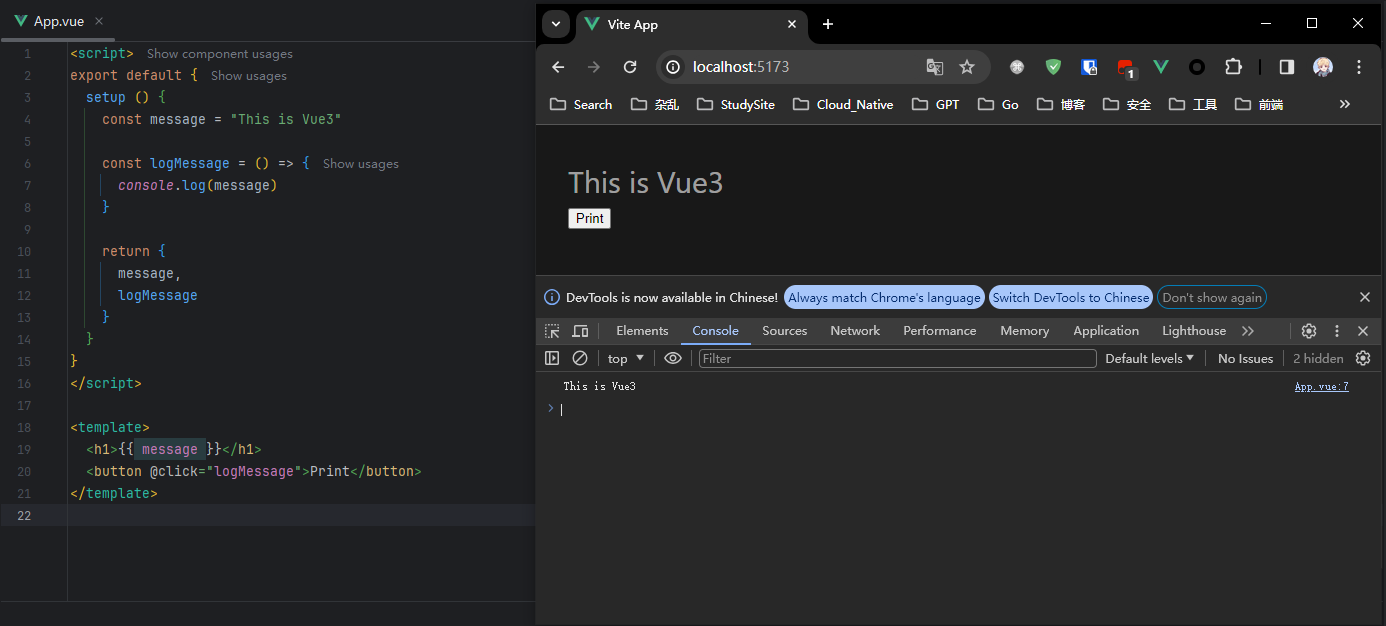The image size is (1386, 626).
Task: Open Chrome tab search dropdown arrow
Action: pos(557,24)
